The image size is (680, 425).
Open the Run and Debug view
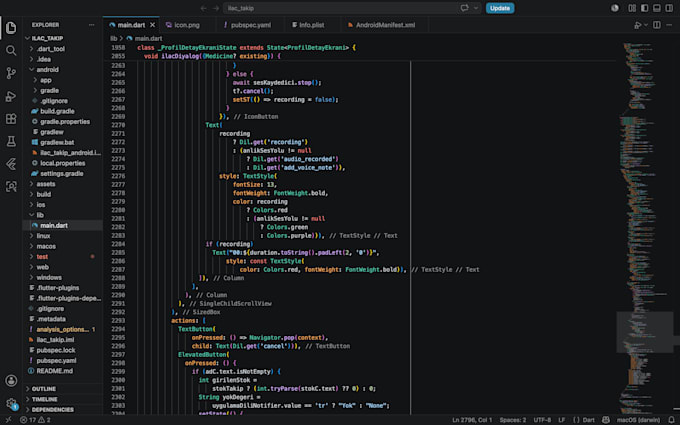tap(11, 96)
